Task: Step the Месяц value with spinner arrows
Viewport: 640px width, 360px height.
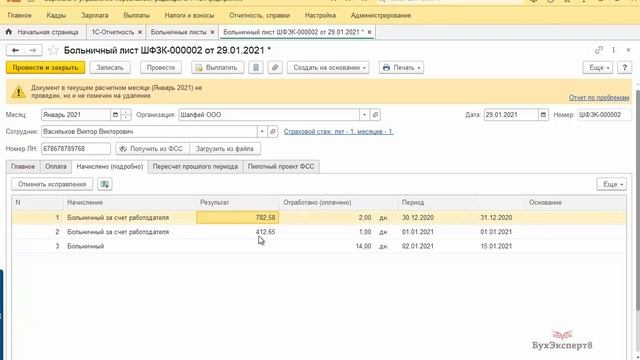Action: click(x=126, y=115)
